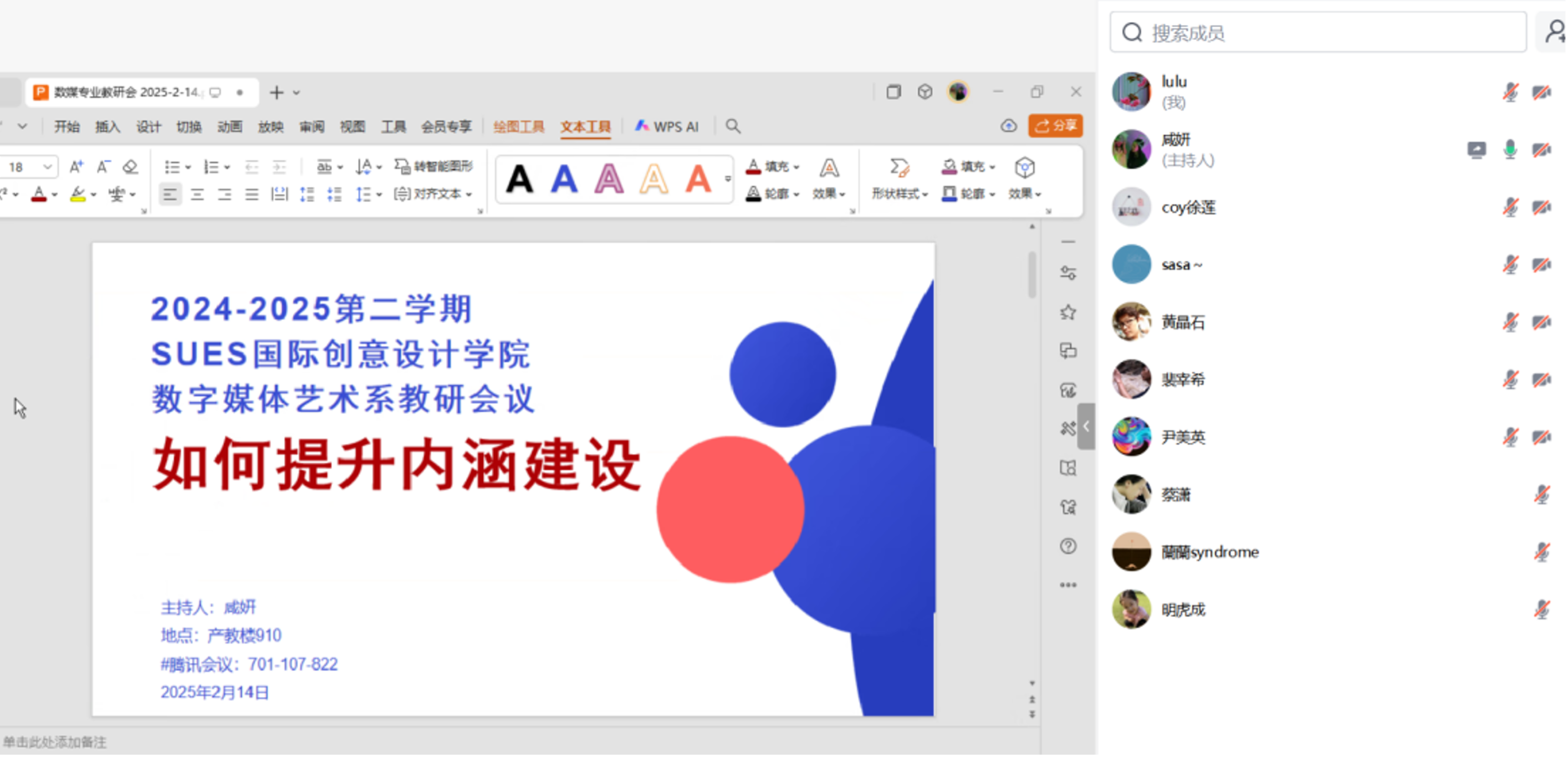The image size is (1568, 757).
Task: Open the ribbon search magnifier
Action: (x=733, y=126)
